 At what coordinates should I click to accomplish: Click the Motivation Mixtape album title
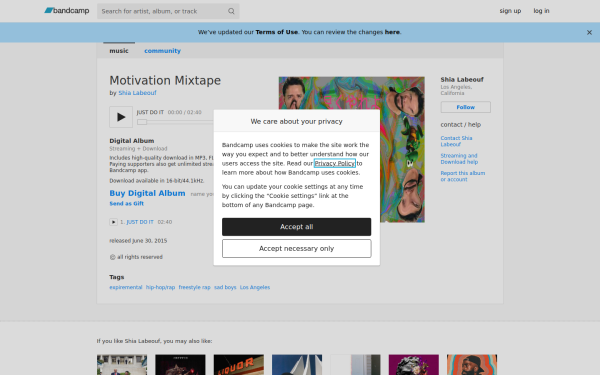[165, 80]
